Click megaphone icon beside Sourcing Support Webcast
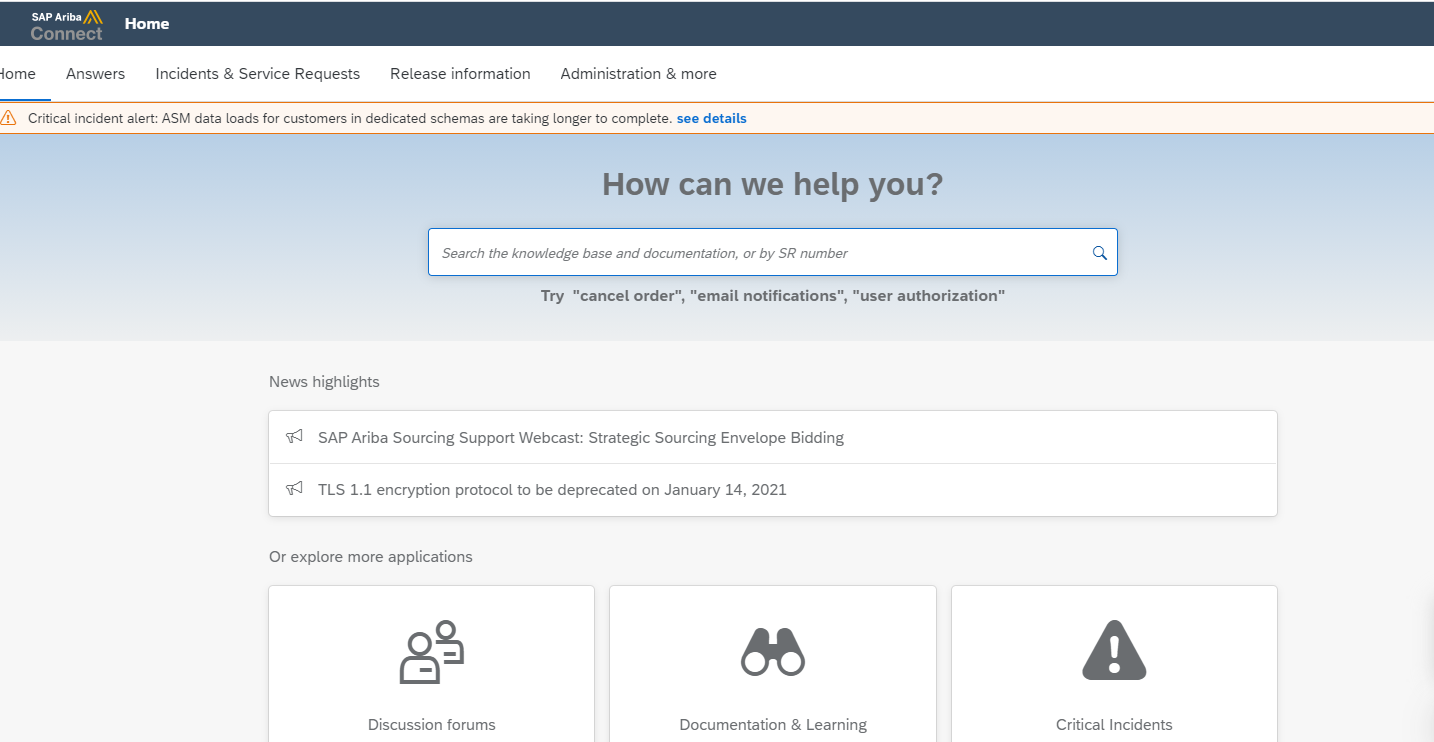 pyautogui.click(x=294, y=437)
